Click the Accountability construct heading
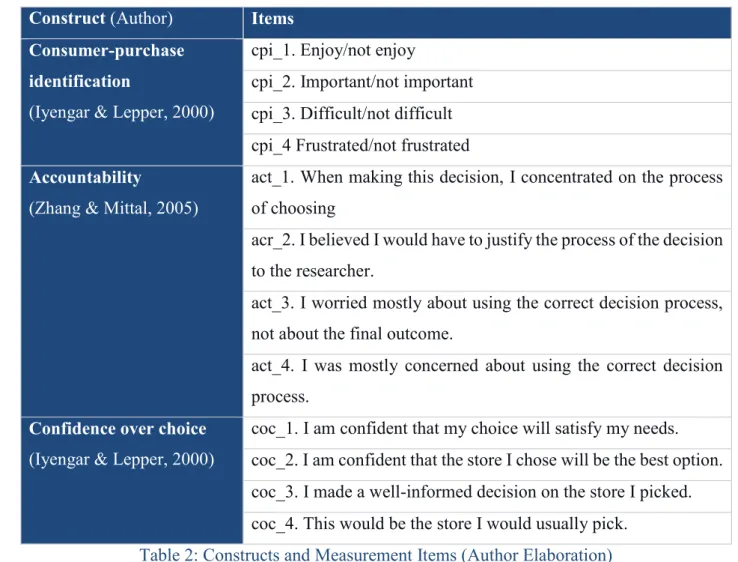 (x=85, y=177)
